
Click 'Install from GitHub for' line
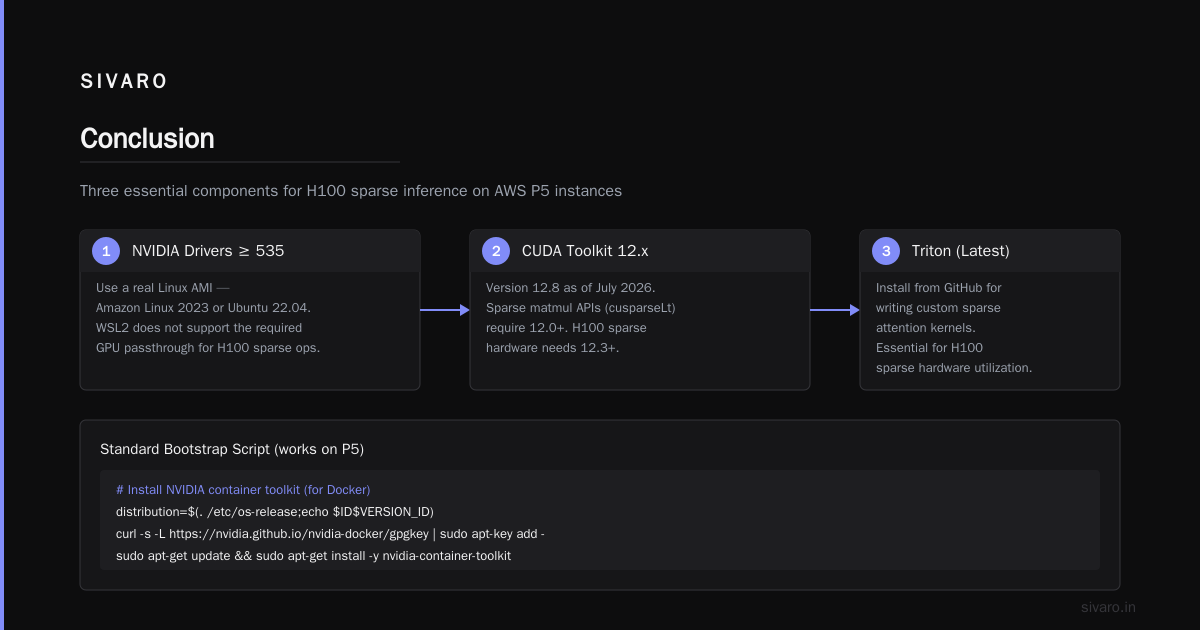[938, 288]
